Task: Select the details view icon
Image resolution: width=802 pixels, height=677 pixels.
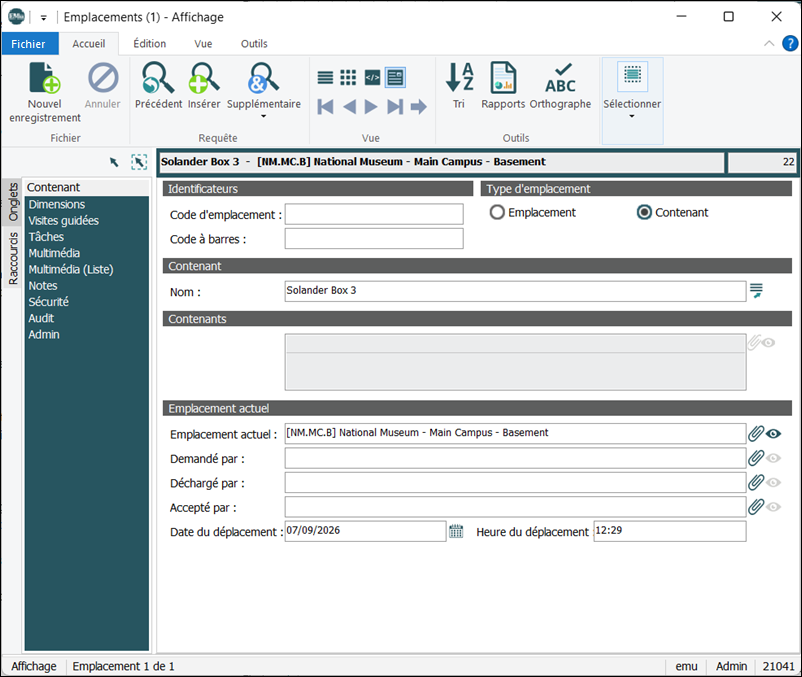Action: 395,78
